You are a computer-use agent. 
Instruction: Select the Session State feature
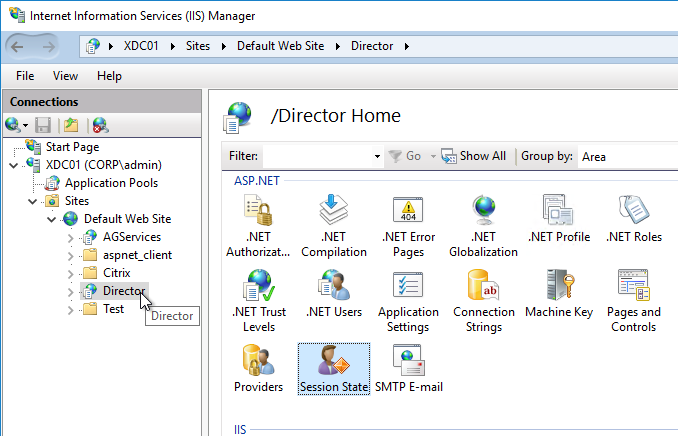(x=334, y=369)
